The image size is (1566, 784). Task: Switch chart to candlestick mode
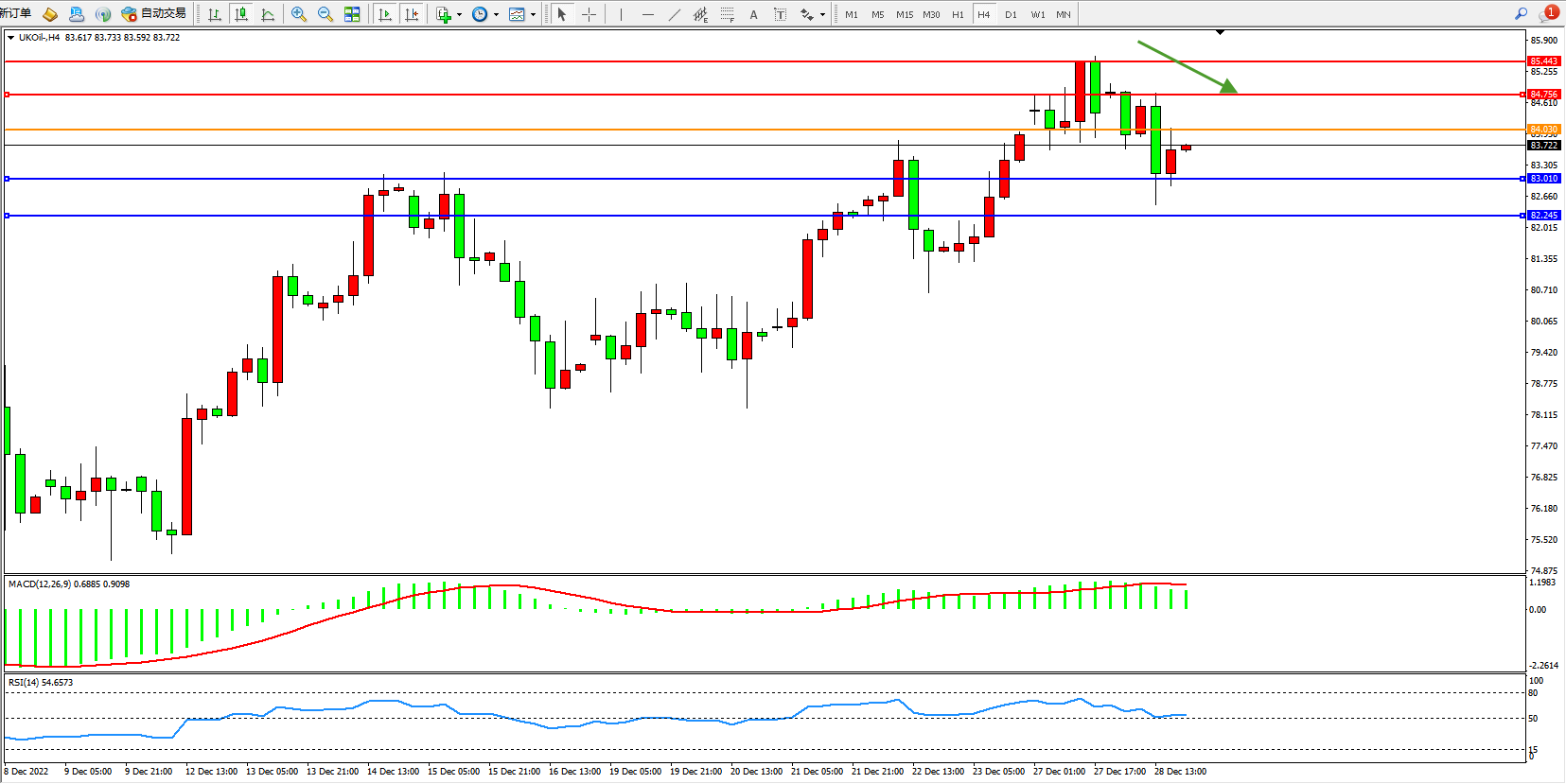pyautogui.click(x=241, y=14)
